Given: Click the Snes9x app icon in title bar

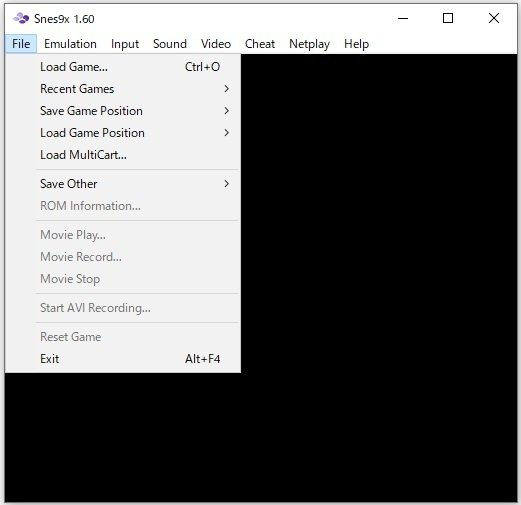Looking at the screenshot, I should click(21, 19).
